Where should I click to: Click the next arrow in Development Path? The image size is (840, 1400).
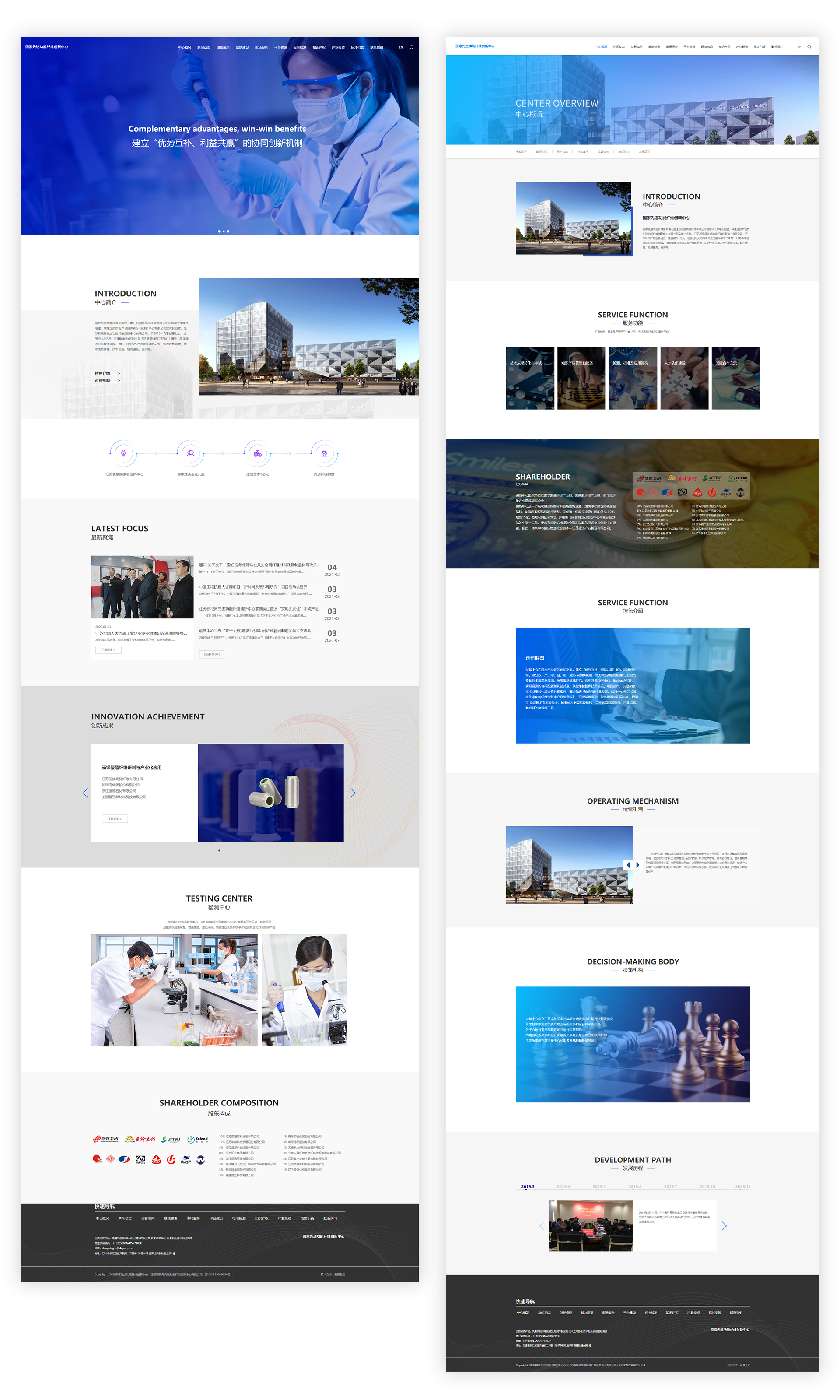pos(724,1226)
